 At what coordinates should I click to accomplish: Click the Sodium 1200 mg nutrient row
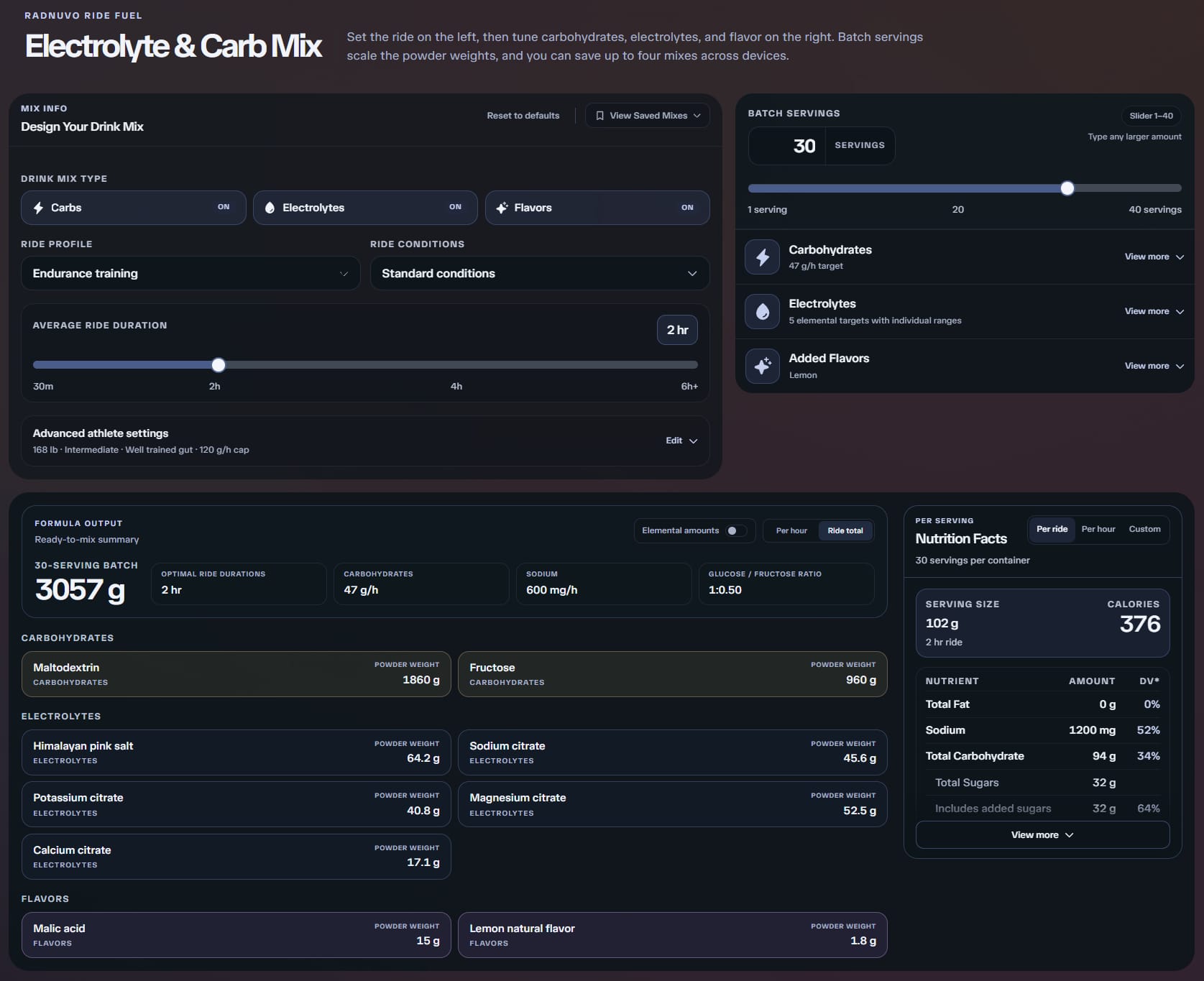(x=1042, y=730)
